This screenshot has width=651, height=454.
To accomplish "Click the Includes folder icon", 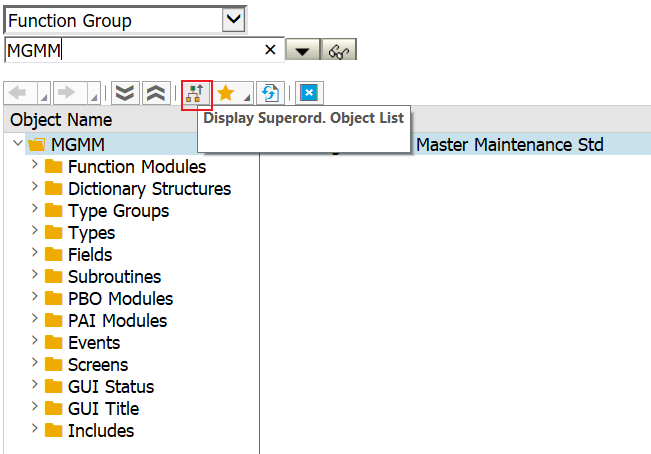I will [54, 430].
